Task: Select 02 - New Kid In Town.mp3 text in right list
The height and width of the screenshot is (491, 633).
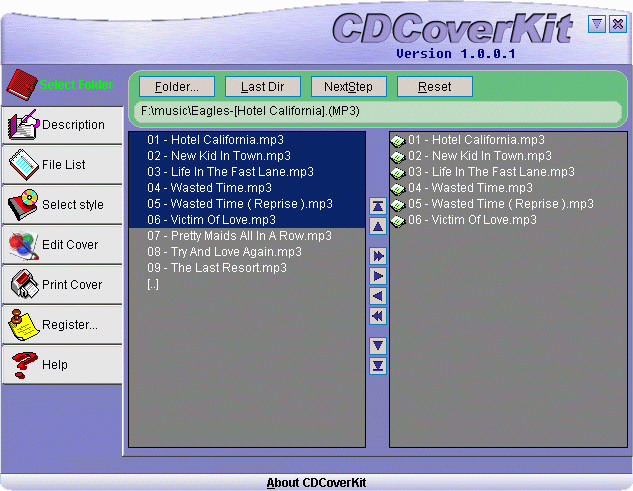Action: pyautogui.click(x=480, y=156)
